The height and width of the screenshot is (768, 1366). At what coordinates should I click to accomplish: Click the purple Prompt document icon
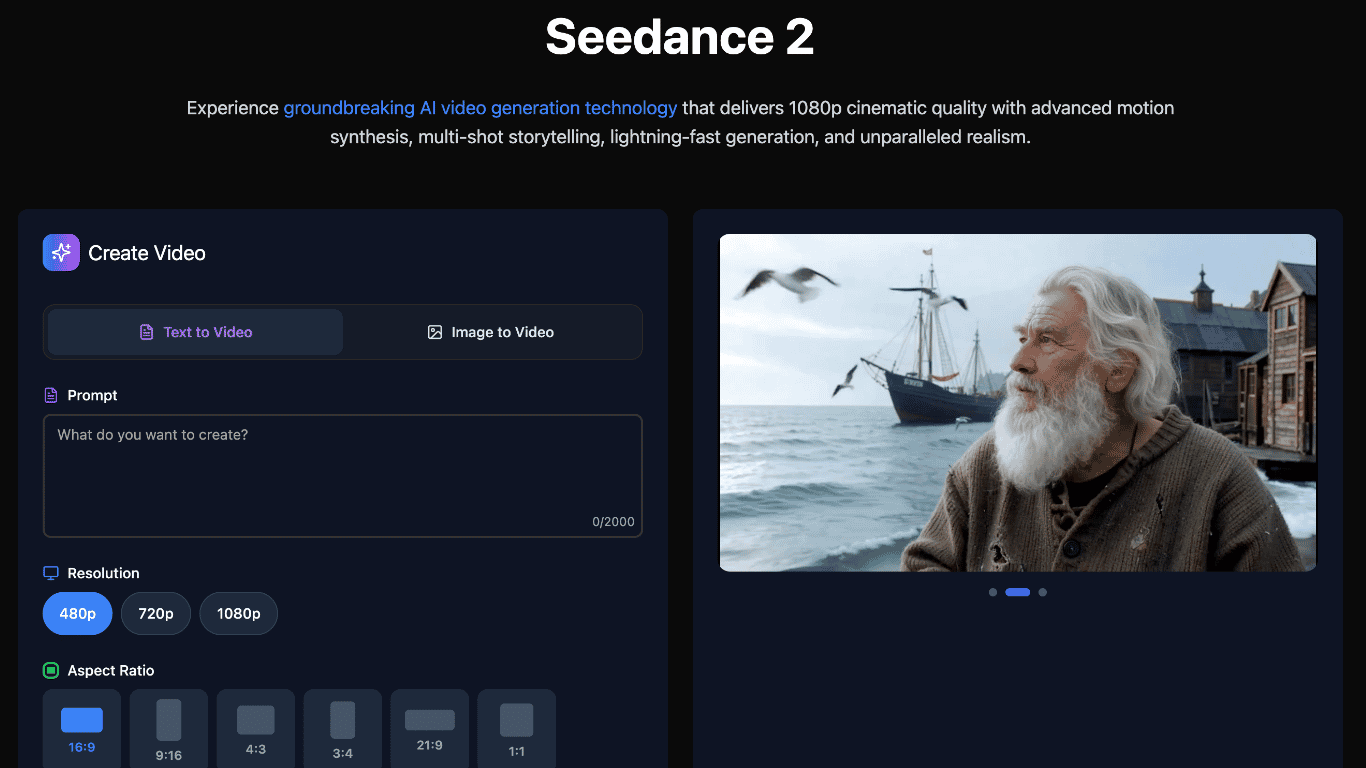coord(50,394)
